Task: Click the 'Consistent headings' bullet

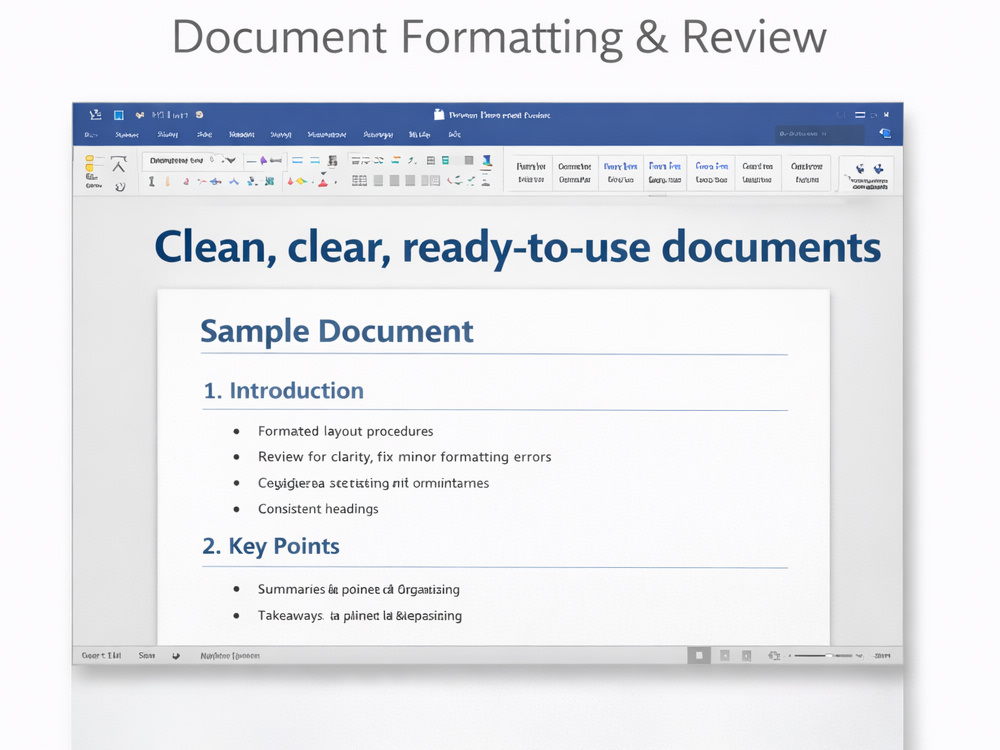Action: point(318,509)
